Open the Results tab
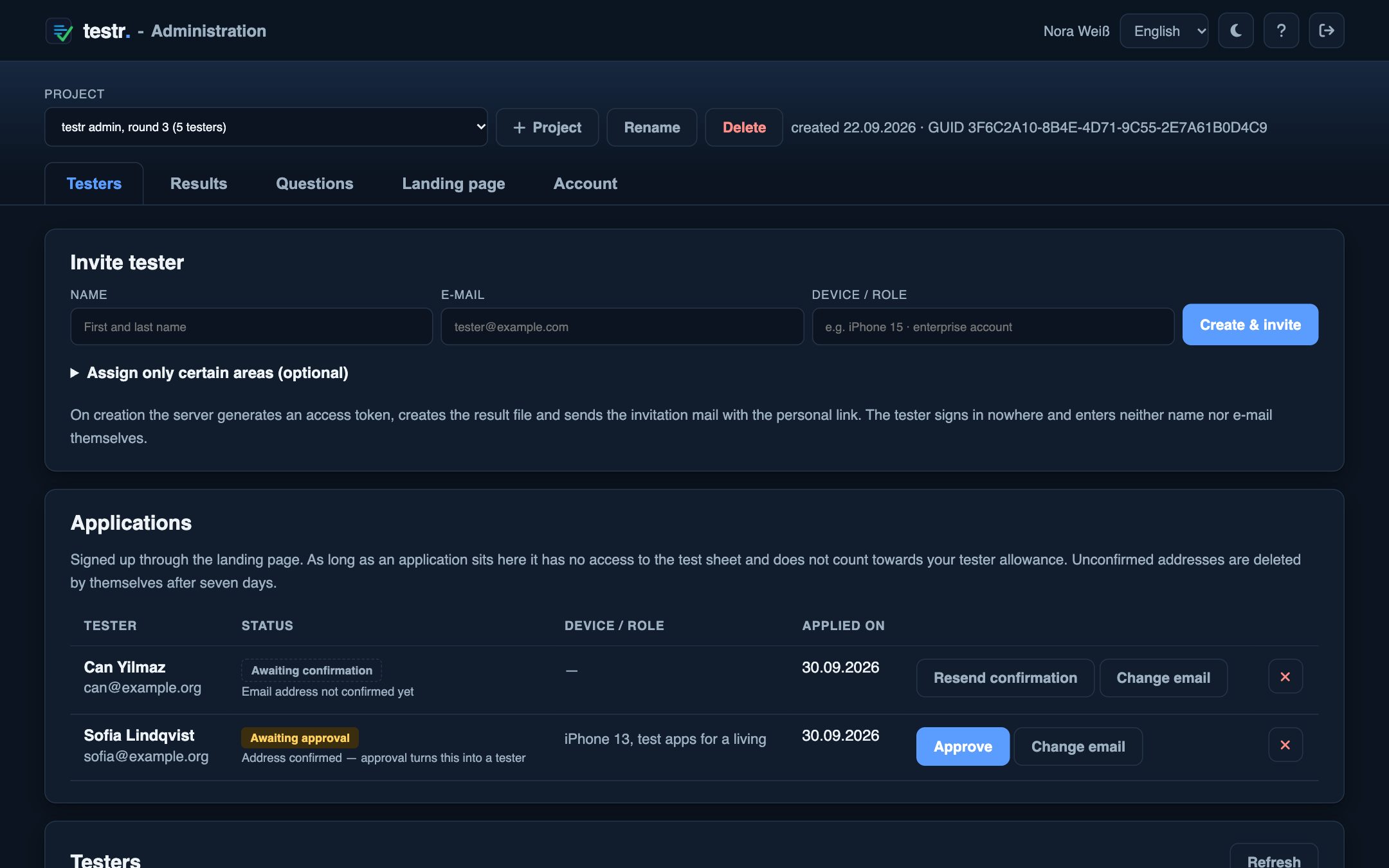This screenshot has height=868, width=1389. pos(199,183)
